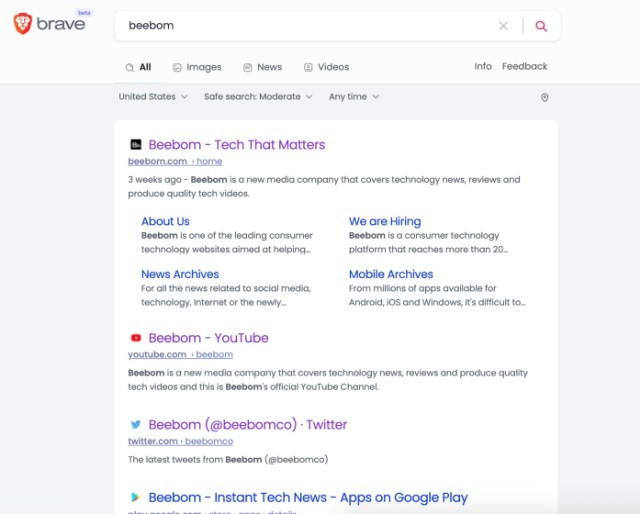This screenshot has height=514, width=640.
Task: Click the Brave lion logo
Action: pos(23,23)
